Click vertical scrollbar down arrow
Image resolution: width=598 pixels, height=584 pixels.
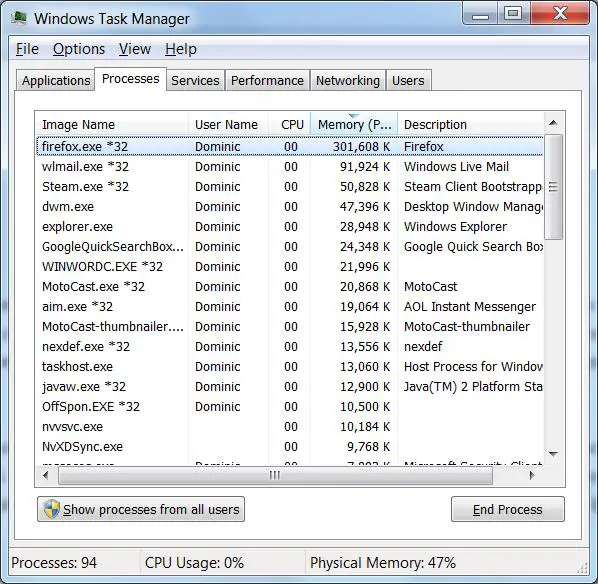point(553,454)
